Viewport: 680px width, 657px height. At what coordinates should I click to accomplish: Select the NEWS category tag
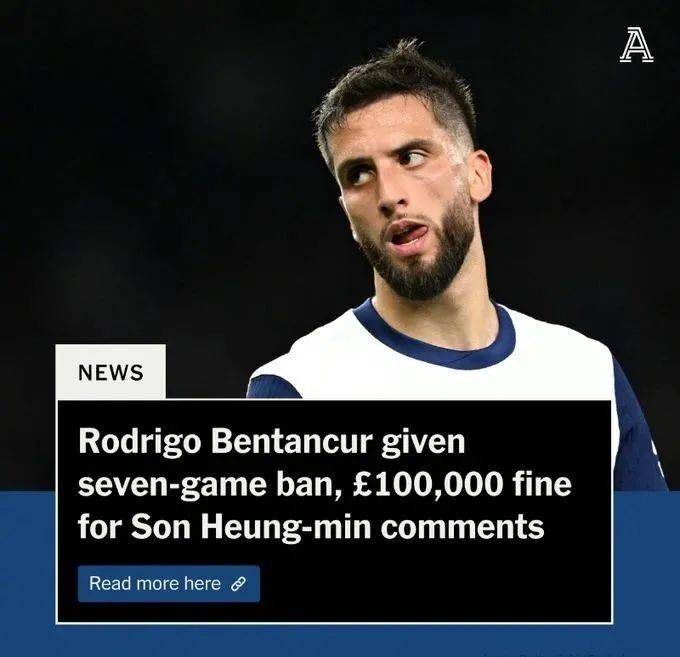[x=111, y=372]
